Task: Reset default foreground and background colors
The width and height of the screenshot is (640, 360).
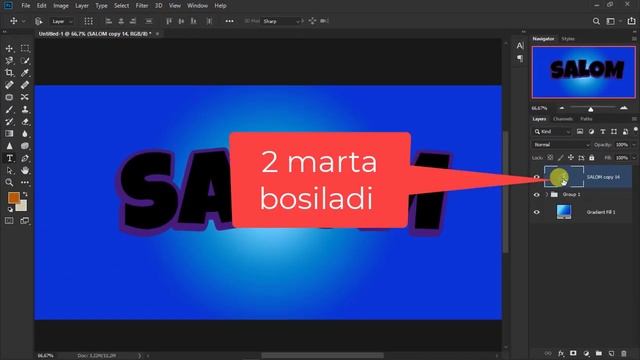Action: (10, 209)
